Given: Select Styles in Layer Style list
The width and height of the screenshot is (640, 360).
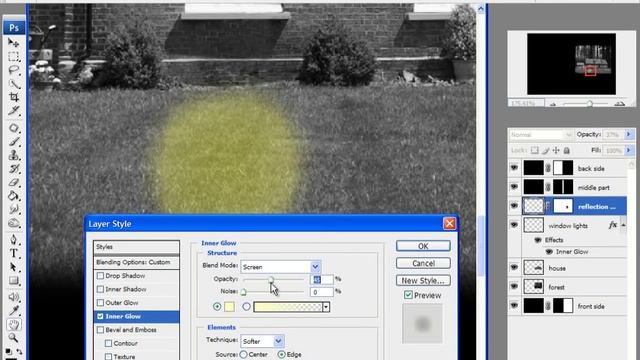Looking at the screenshot, I should pyautogui.click(x=136, y=247).
